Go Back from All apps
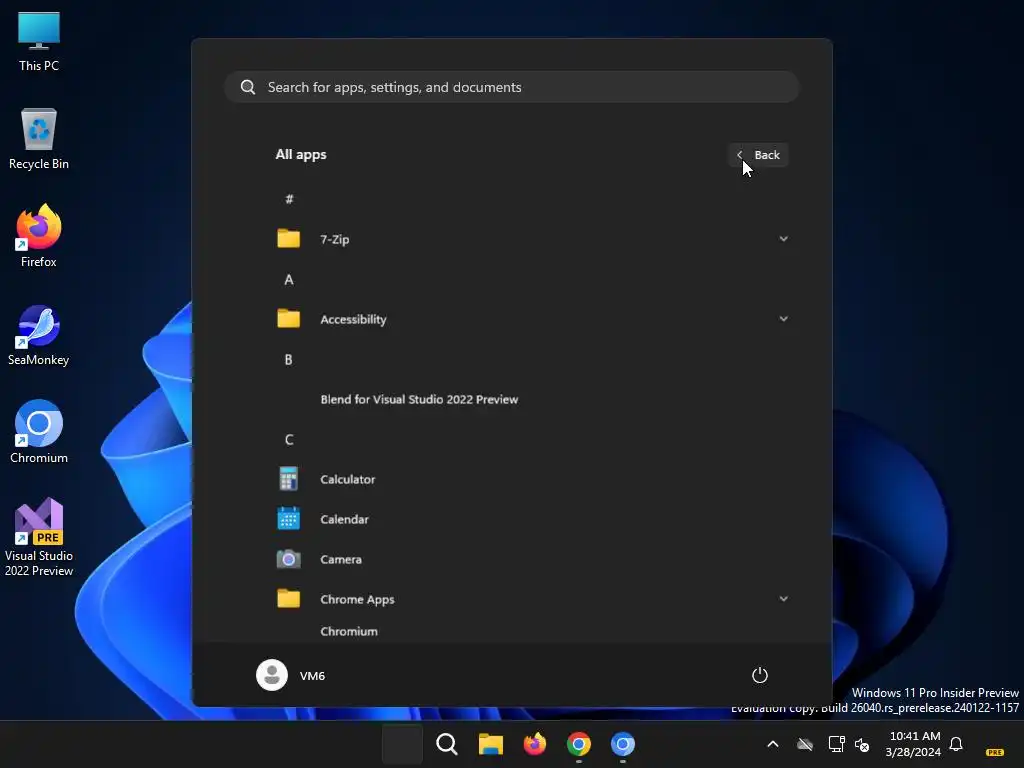The width and height of the screenshot is (1024, 768). tap(758, 155)
